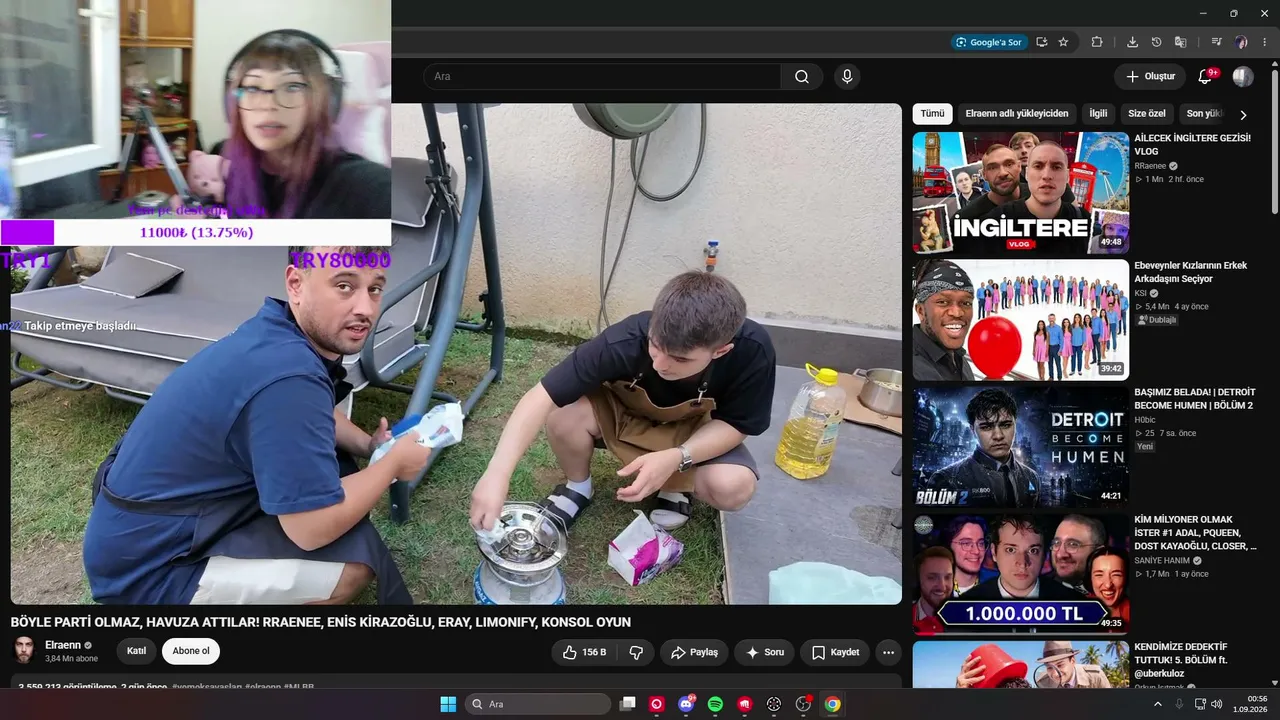This screenshot has height=720, width=1280.
Task: Open the 1.000.000 TL quiz video thumbnail
Action: [x=1021, y=574]
